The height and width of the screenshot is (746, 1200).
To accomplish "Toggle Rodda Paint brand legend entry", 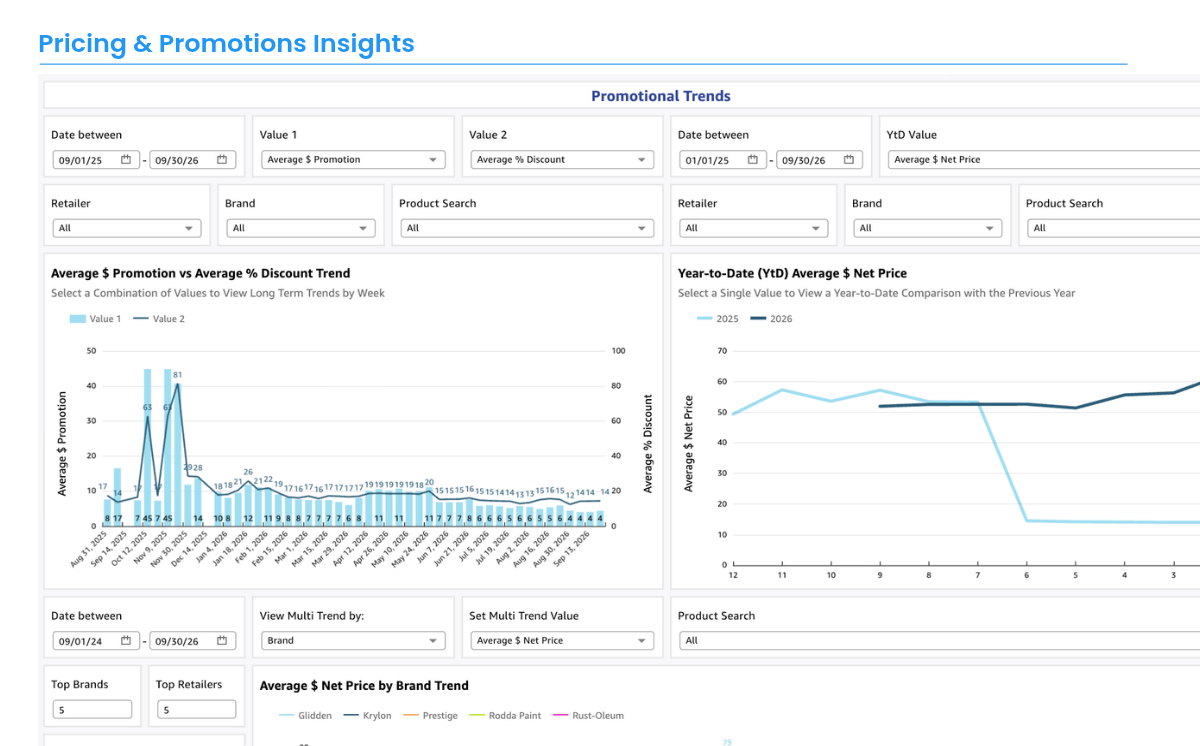I will pyautogui.click(x=505, y=716).
